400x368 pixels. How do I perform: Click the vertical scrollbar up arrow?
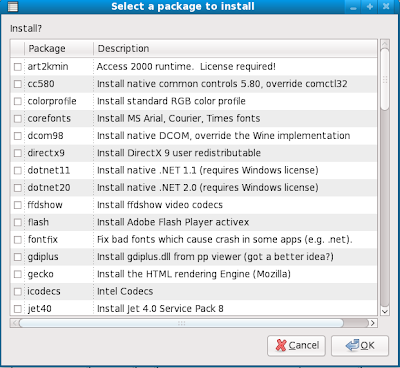(x=385, y=44)
